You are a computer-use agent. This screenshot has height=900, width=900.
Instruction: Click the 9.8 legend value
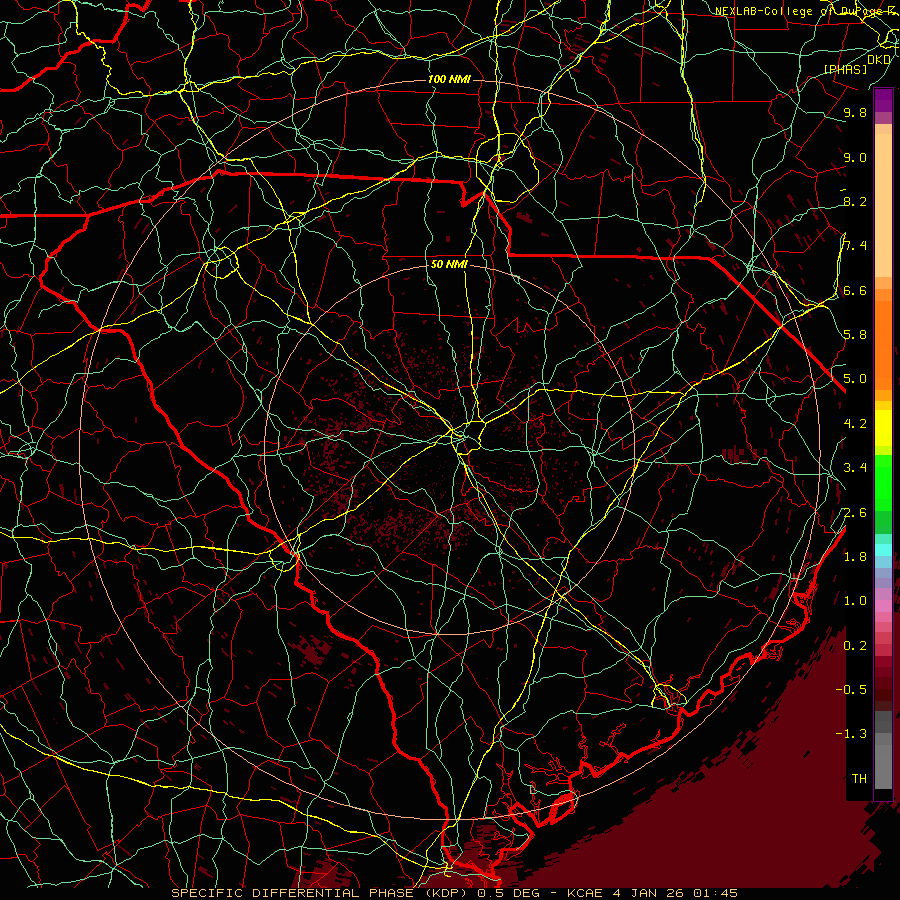855,112
